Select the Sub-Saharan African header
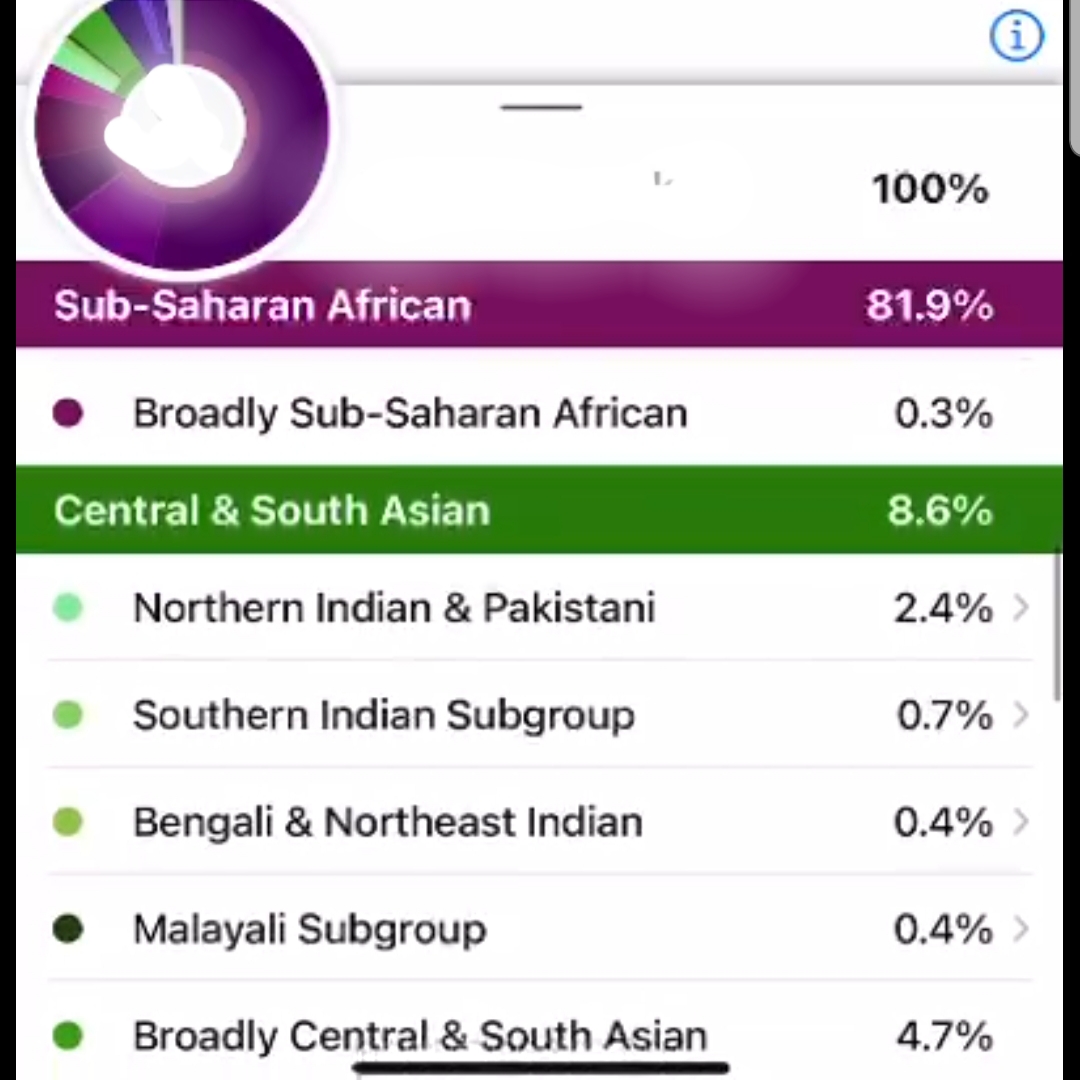This screenshot has height=1080, width=1080. pos(539,304)
